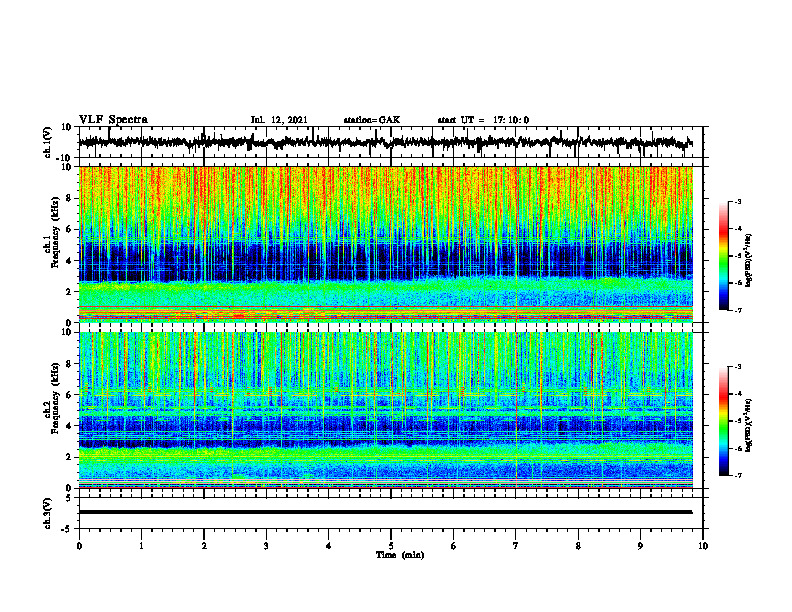The width and height of the screenshot is (792, 612).
Task: Click the ch.1 spectrogram '6' kHz tick label
Action: pos(69,229)
